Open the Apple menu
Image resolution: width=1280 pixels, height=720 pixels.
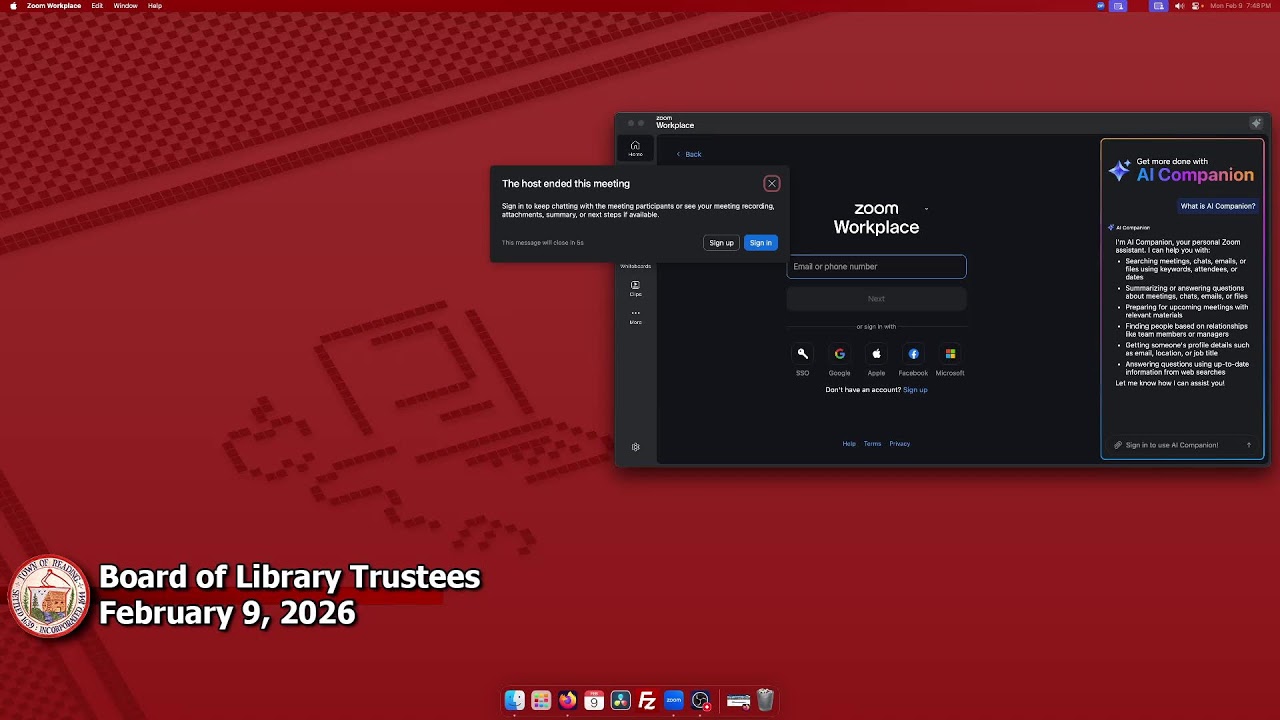(13, 6)
